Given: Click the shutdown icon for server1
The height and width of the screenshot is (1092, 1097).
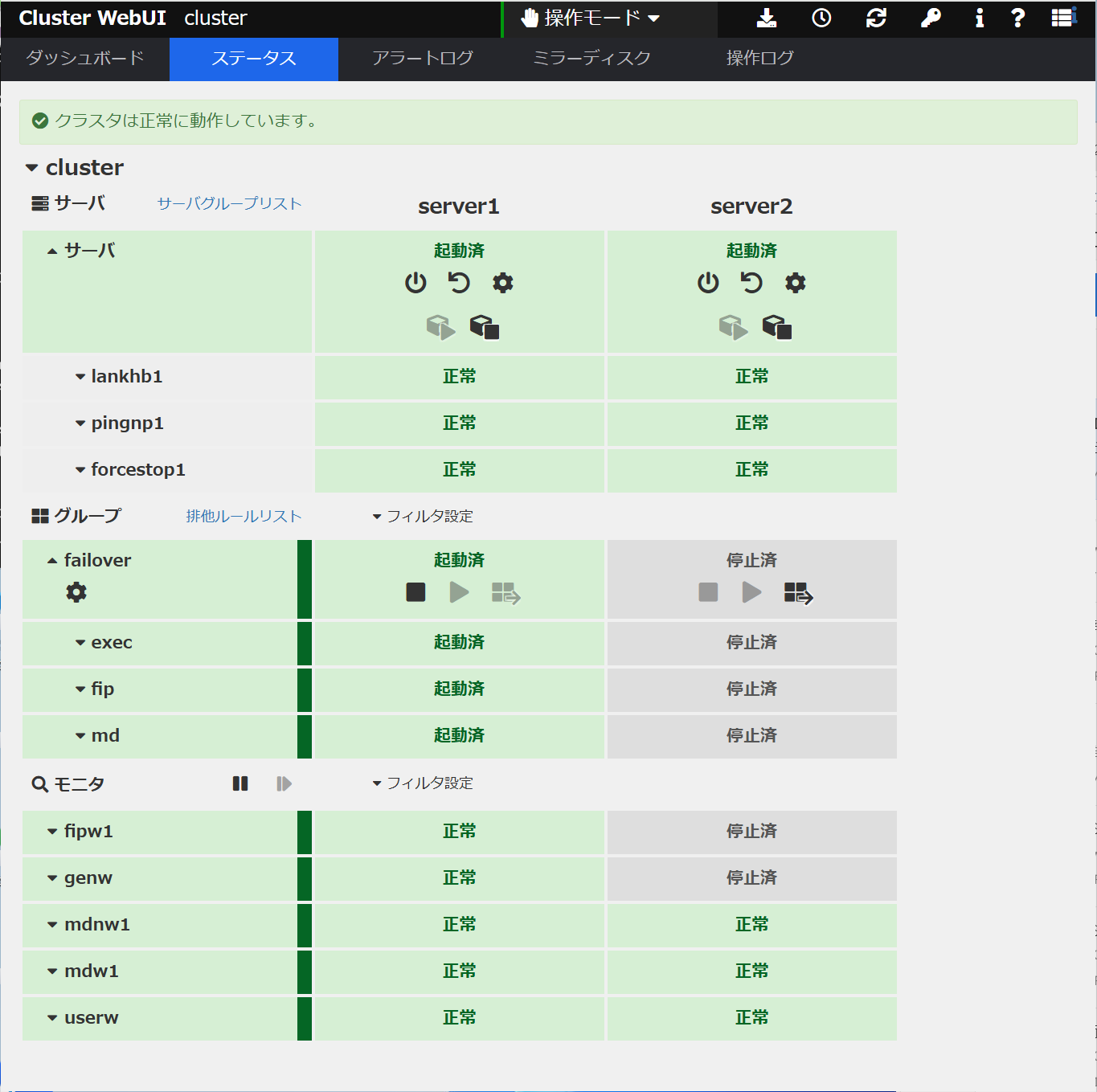Looking at the screenshot, I should (x=415, y=283).
